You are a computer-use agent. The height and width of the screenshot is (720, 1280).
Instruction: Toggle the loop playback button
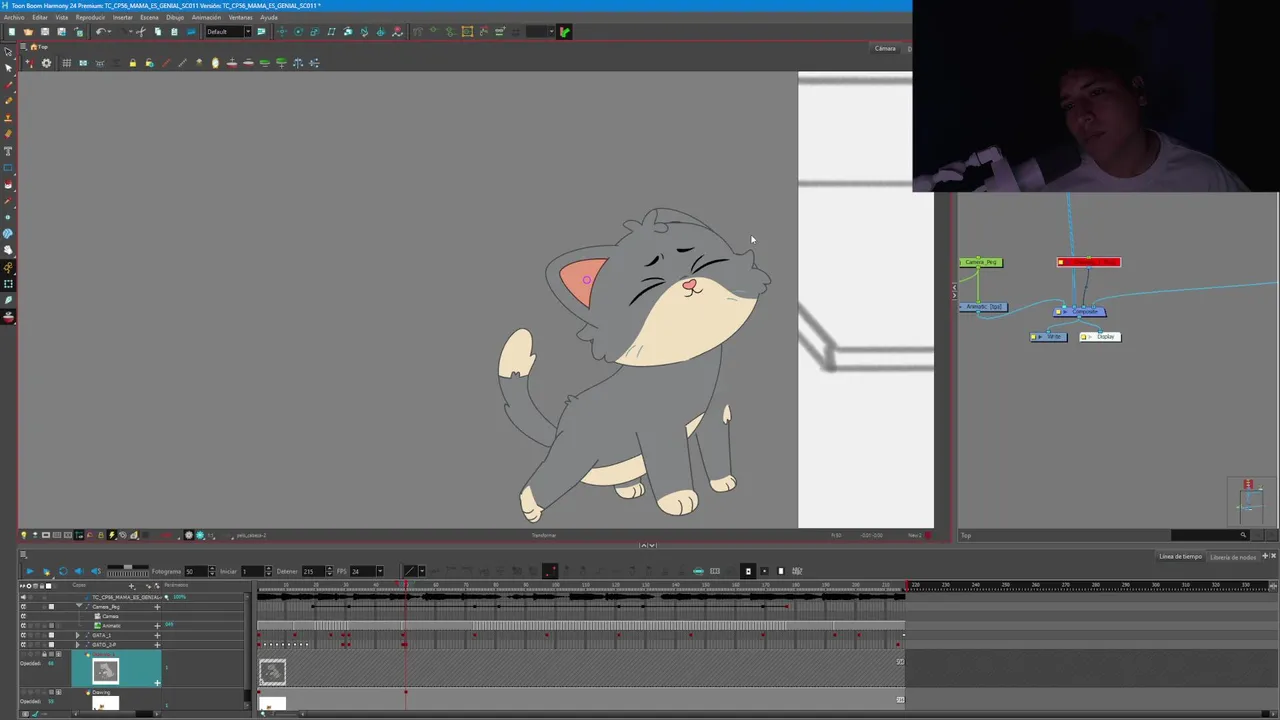(63, 571)
